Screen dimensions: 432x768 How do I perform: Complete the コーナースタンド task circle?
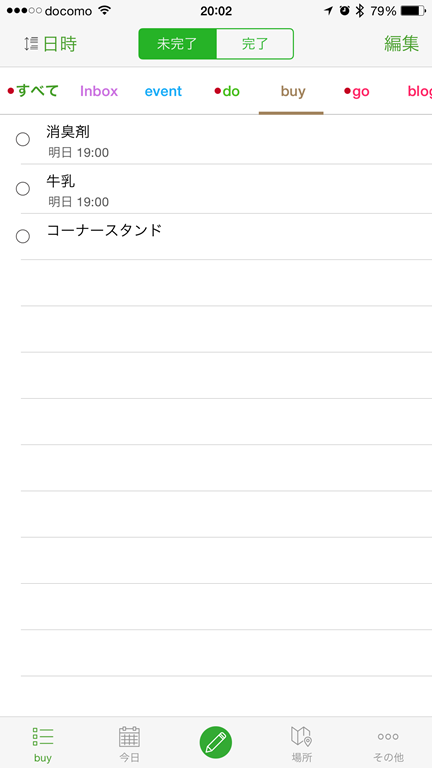(23, 237)
